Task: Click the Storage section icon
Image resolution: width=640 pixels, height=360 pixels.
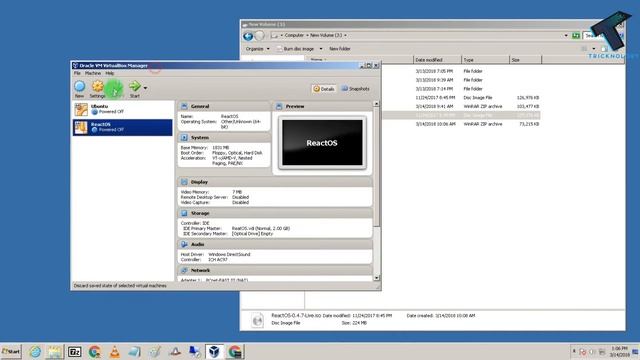Action: pos(184,213)
